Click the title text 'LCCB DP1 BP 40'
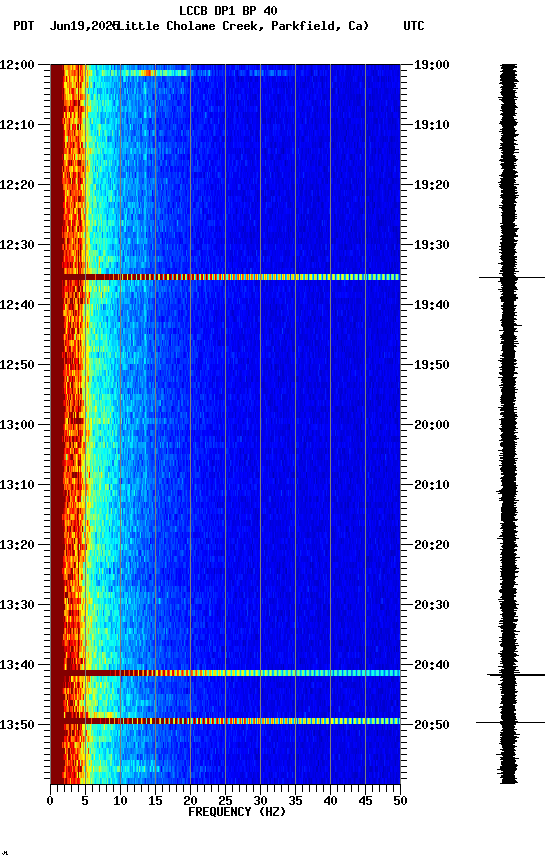The width and height of the screenshot is (552, 864). (x=228, y=10)
